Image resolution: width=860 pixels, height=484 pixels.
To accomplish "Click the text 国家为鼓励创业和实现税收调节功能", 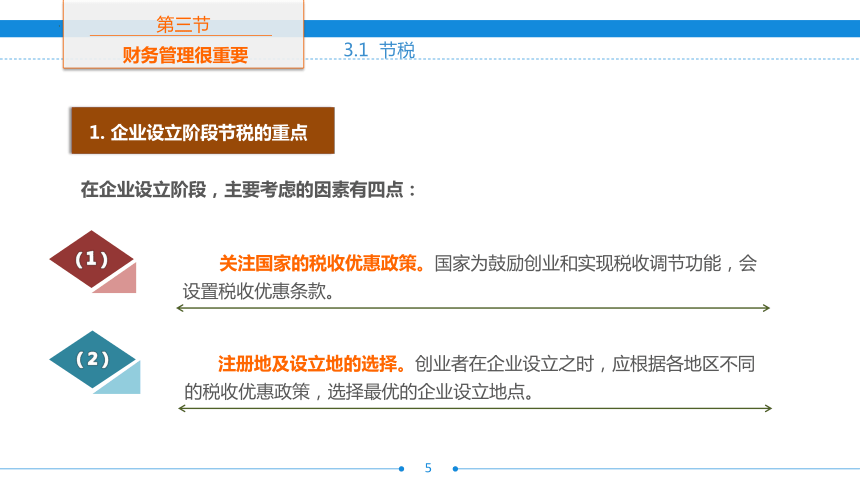I will coord(578,263).
